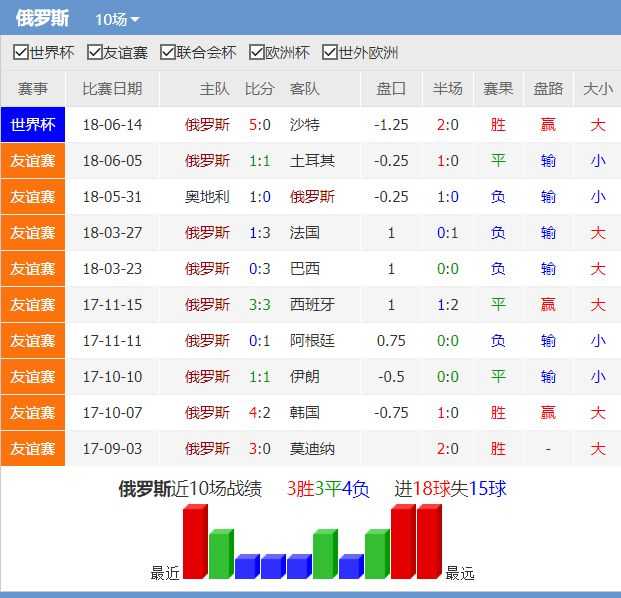
Task: Open the 土耳其 team link
Action: (312, 161)
